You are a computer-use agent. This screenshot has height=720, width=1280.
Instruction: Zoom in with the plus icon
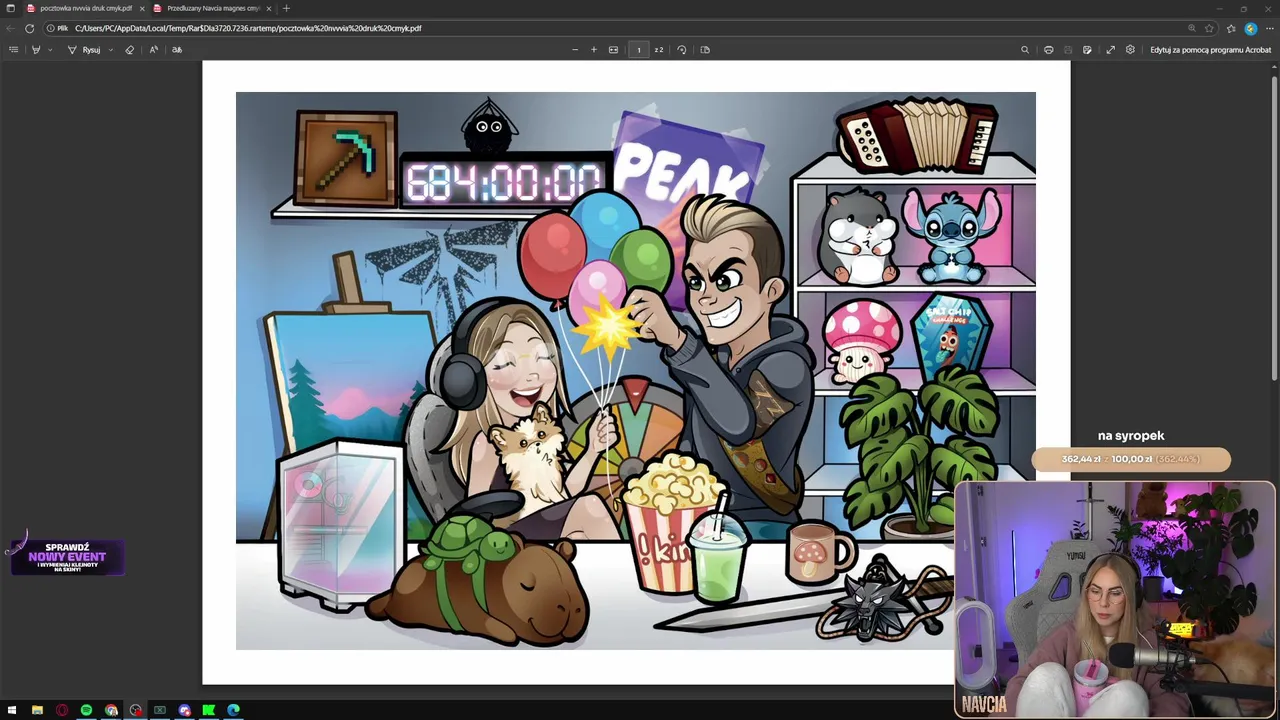(594, 50)
